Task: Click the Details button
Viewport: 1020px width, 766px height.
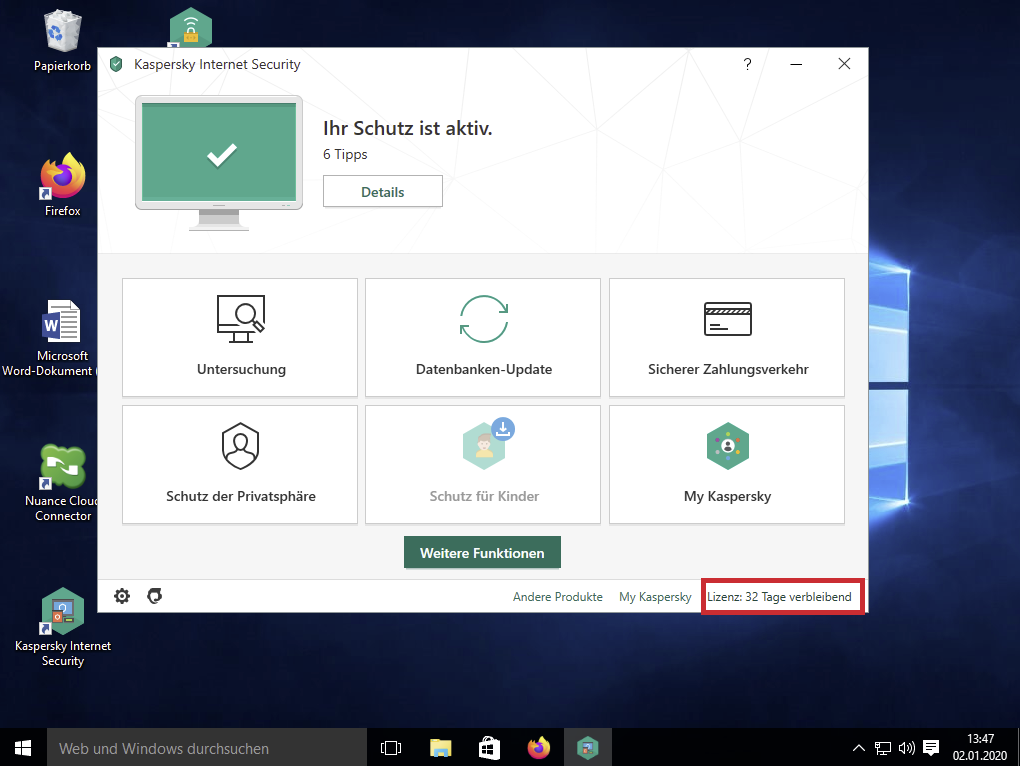Action: tap(382, 191)
